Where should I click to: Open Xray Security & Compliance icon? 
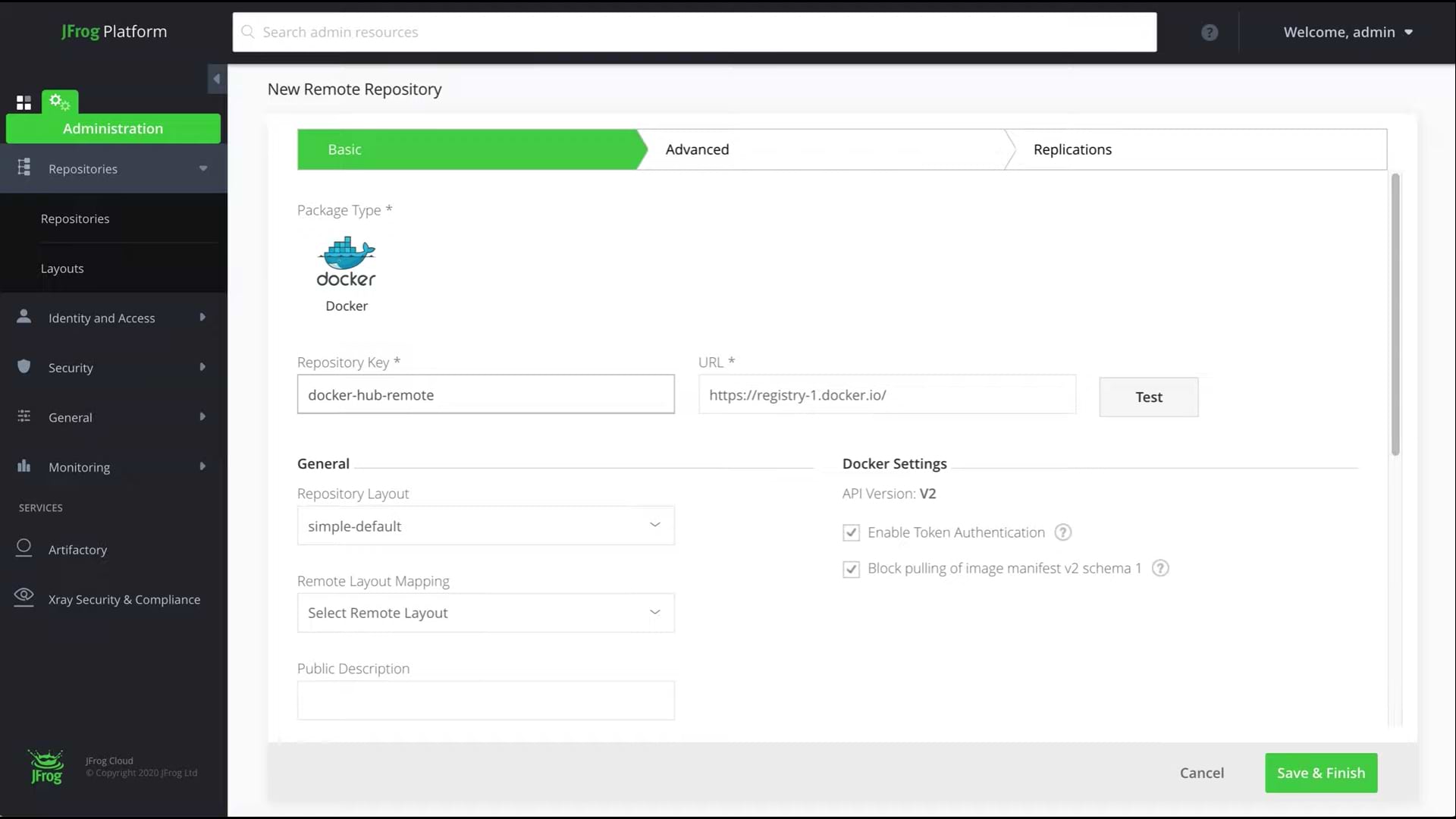tap(24, 597)
